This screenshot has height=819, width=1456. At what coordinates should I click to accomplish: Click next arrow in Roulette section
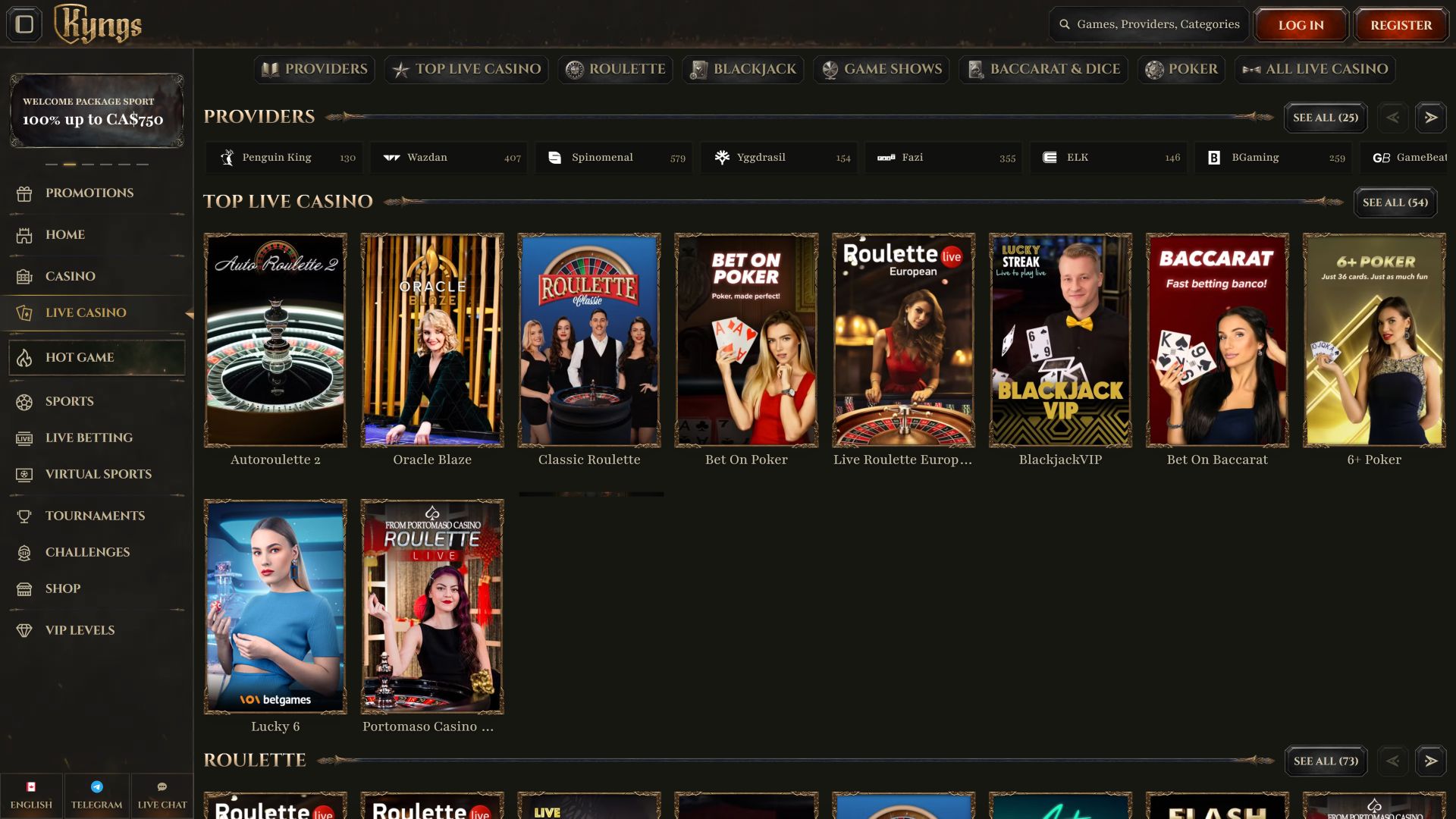click(x=1431, y=761)
